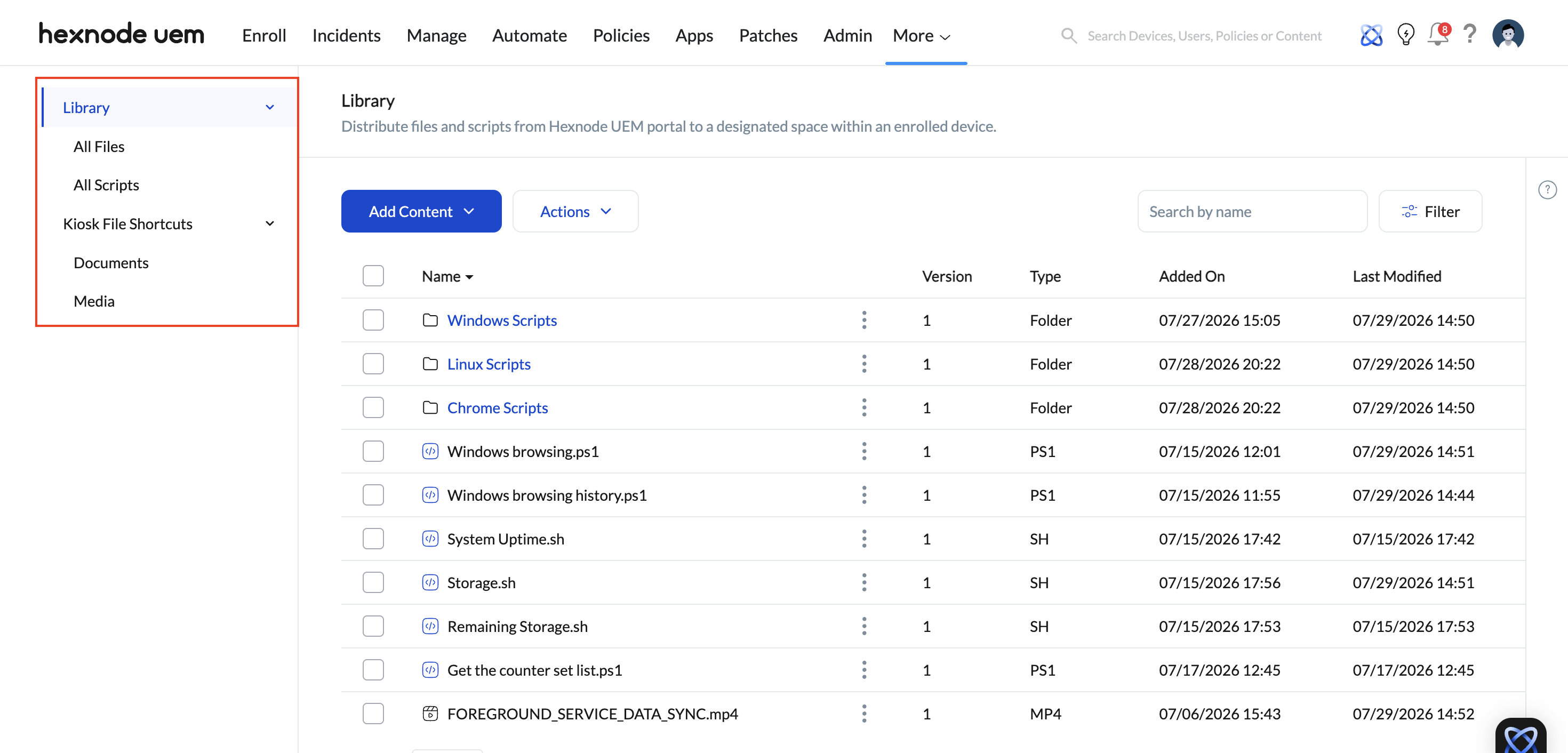Focus the global Search Devices, Users field
Viewport: 1568px width, 753px height.
1204,36
